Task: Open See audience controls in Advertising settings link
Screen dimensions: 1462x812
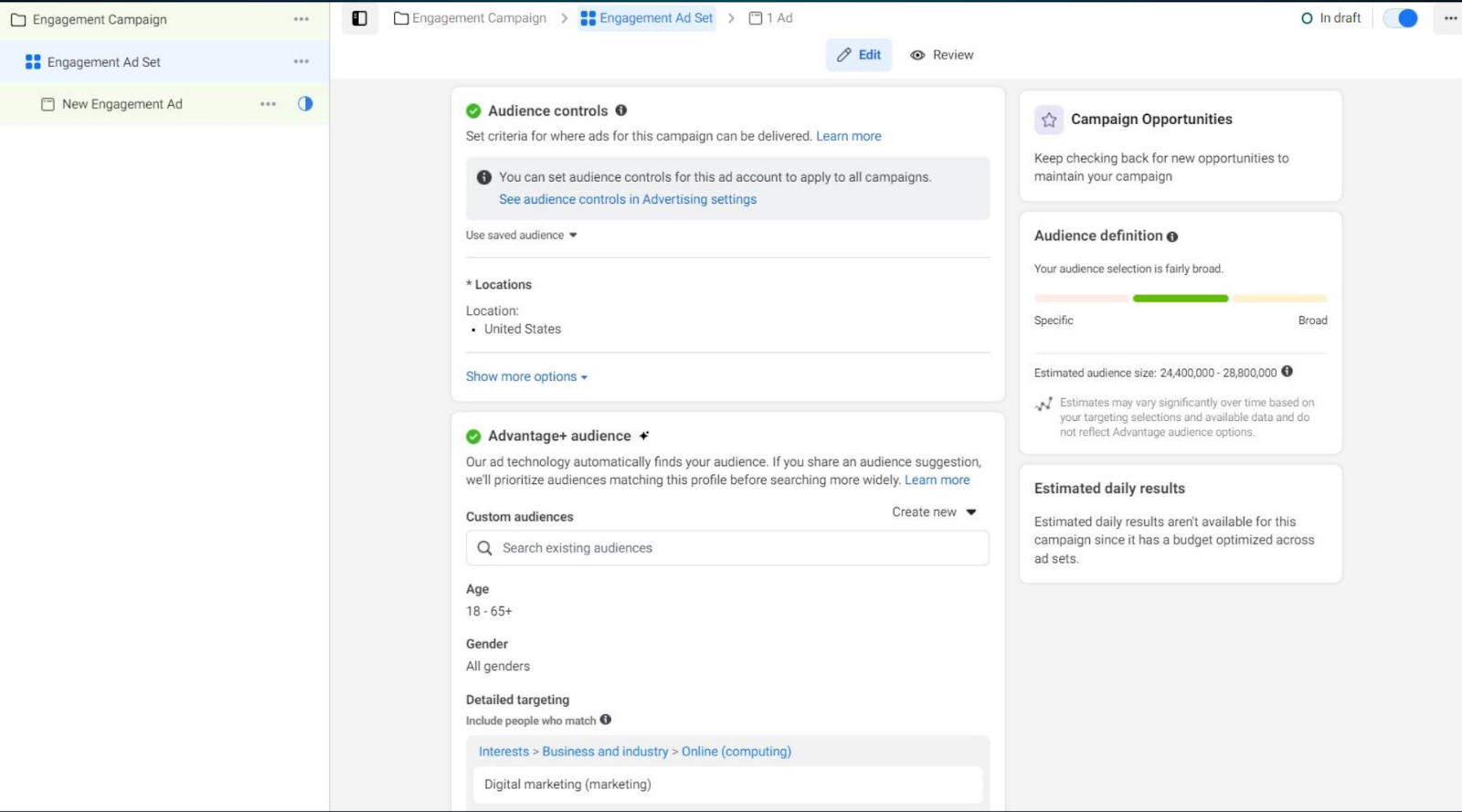Action: 628,199
